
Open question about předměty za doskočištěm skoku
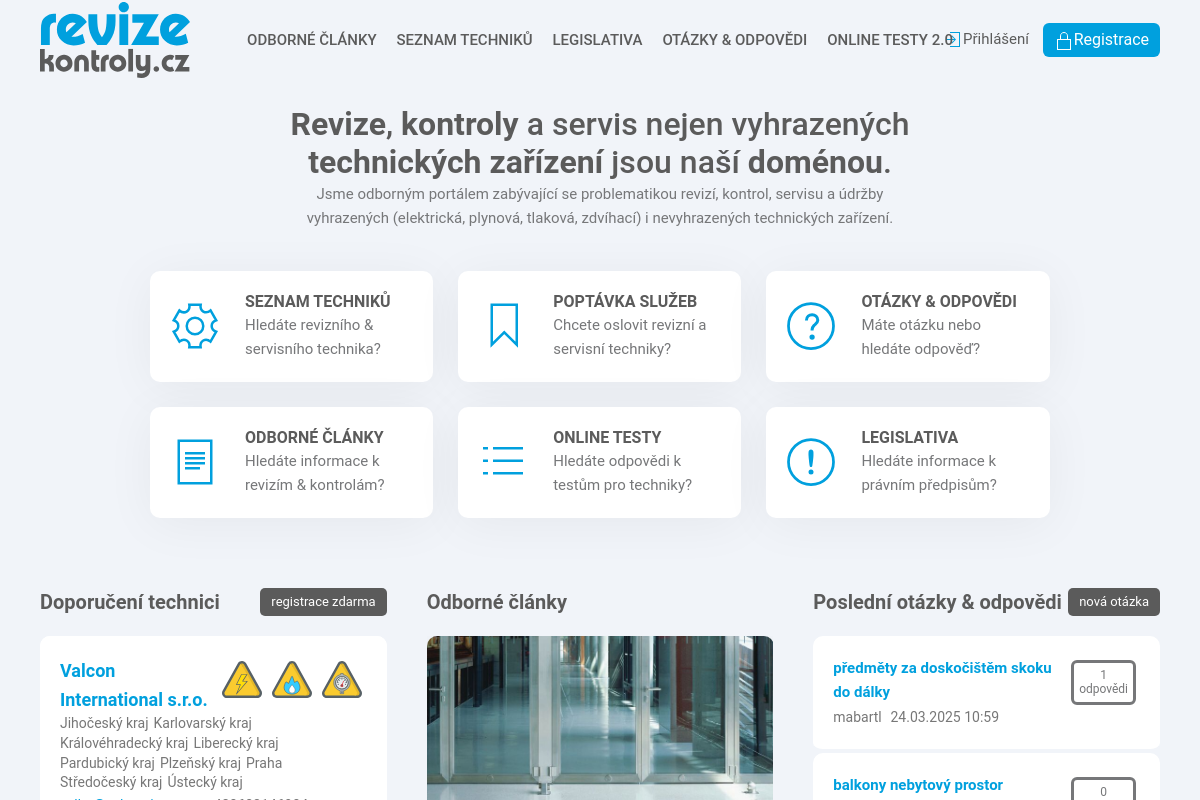[942, 679]
